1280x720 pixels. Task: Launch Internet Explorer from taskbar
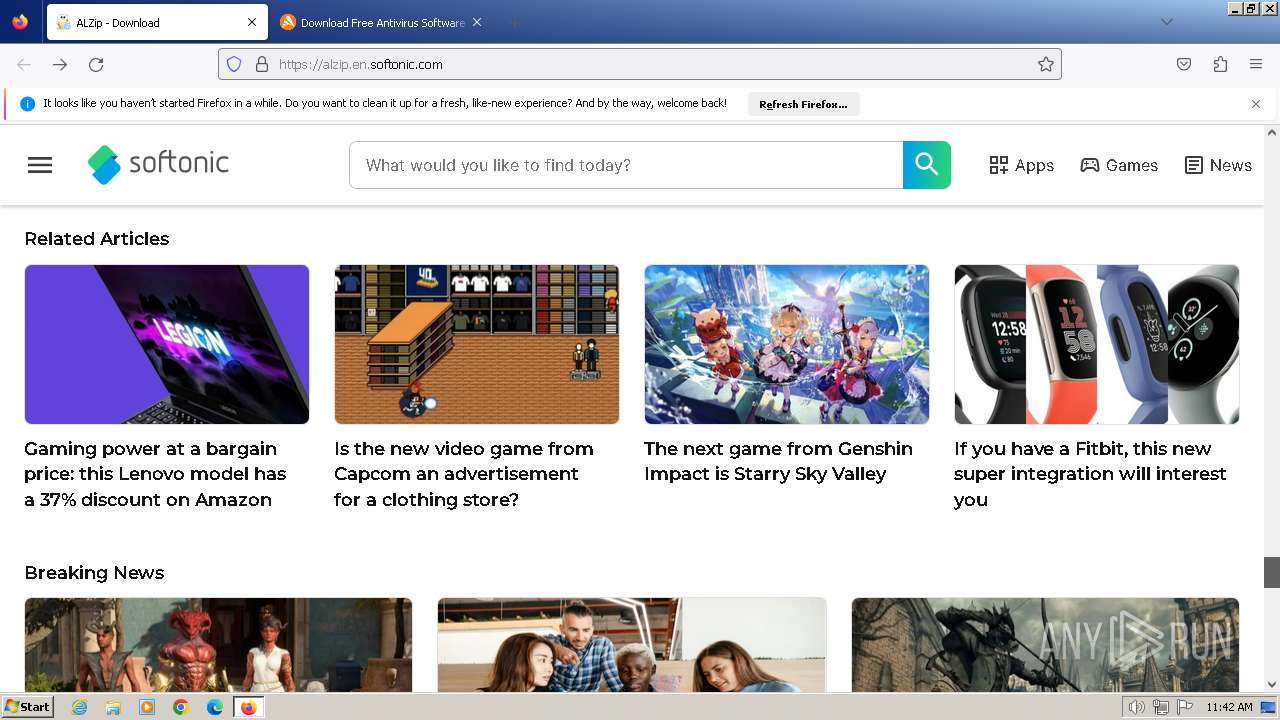point(79,707)
